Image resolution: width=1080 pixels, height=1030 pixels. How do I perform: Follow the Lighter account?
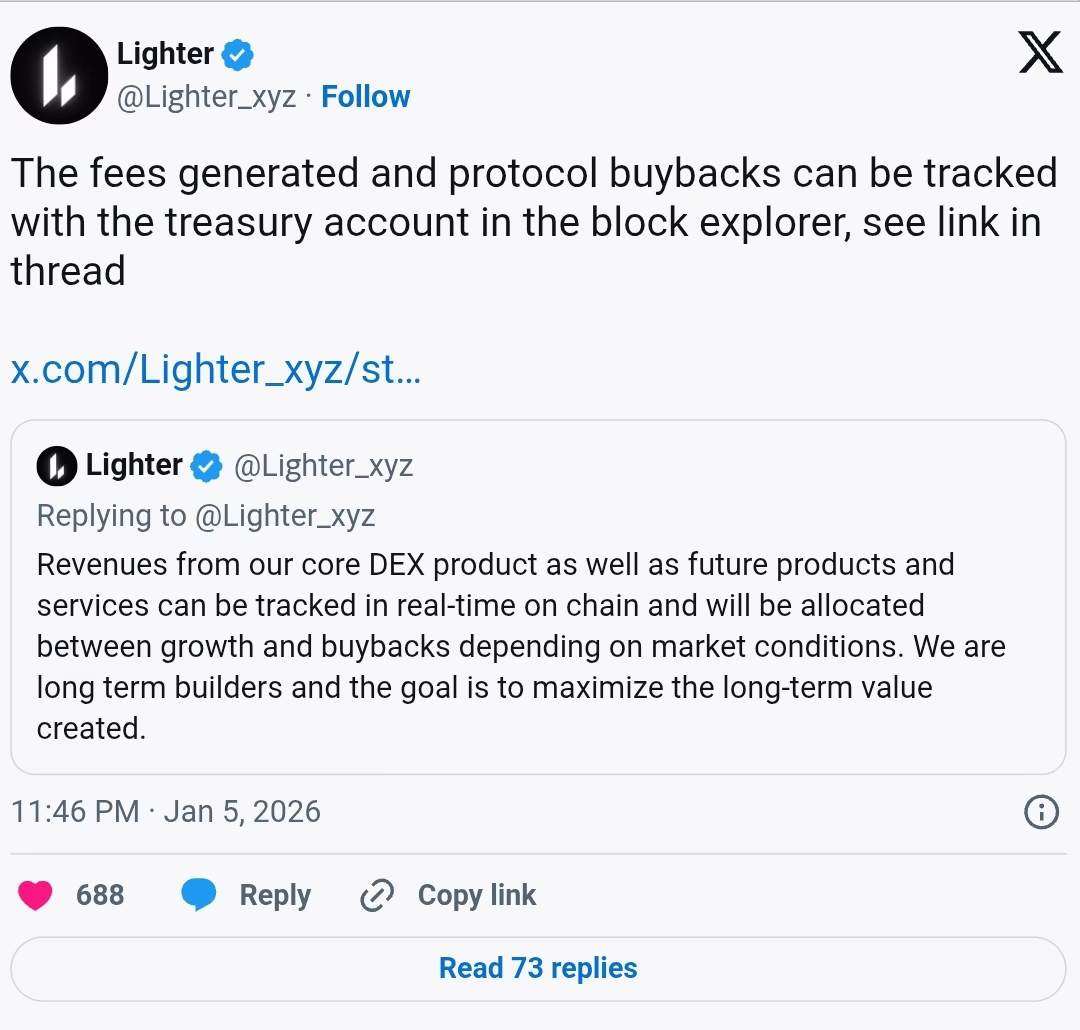pyautogui.click(x=365, y=96)
